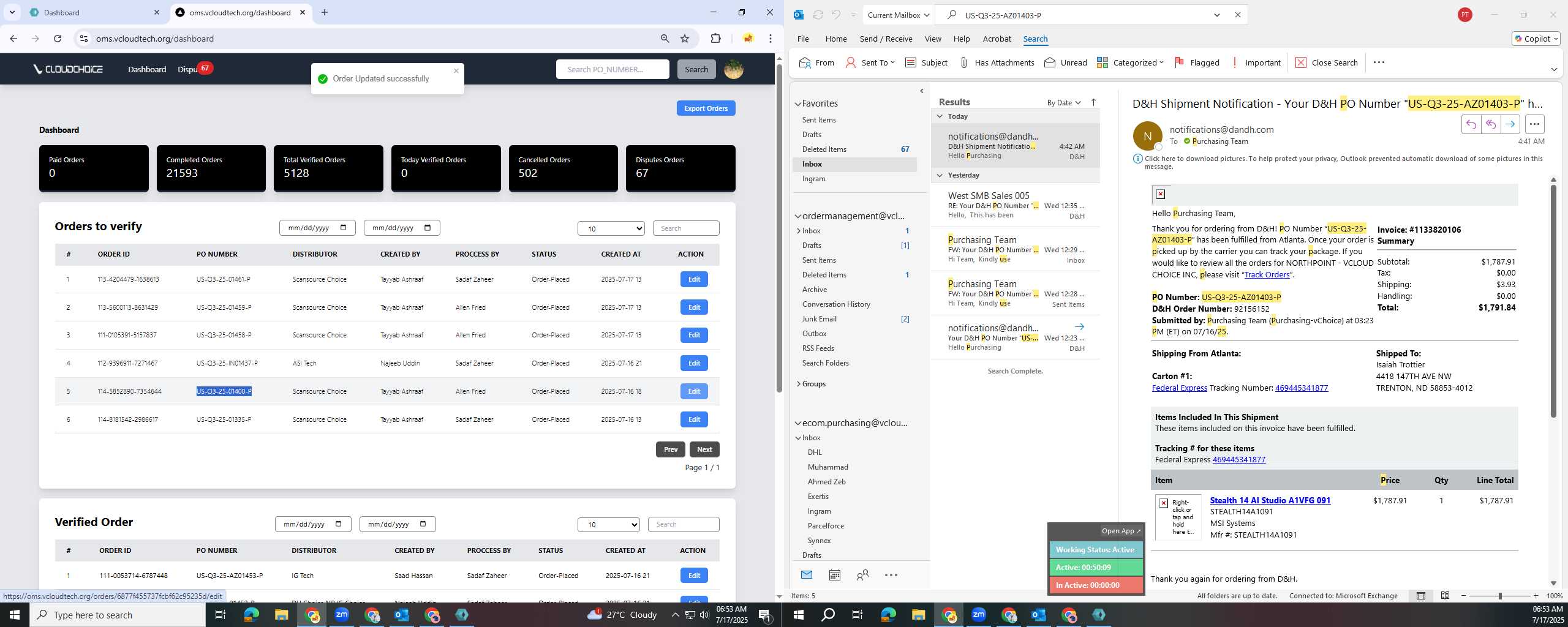
Task: Click Reply All arrow in reading pane
Action: pos(1490,124)
